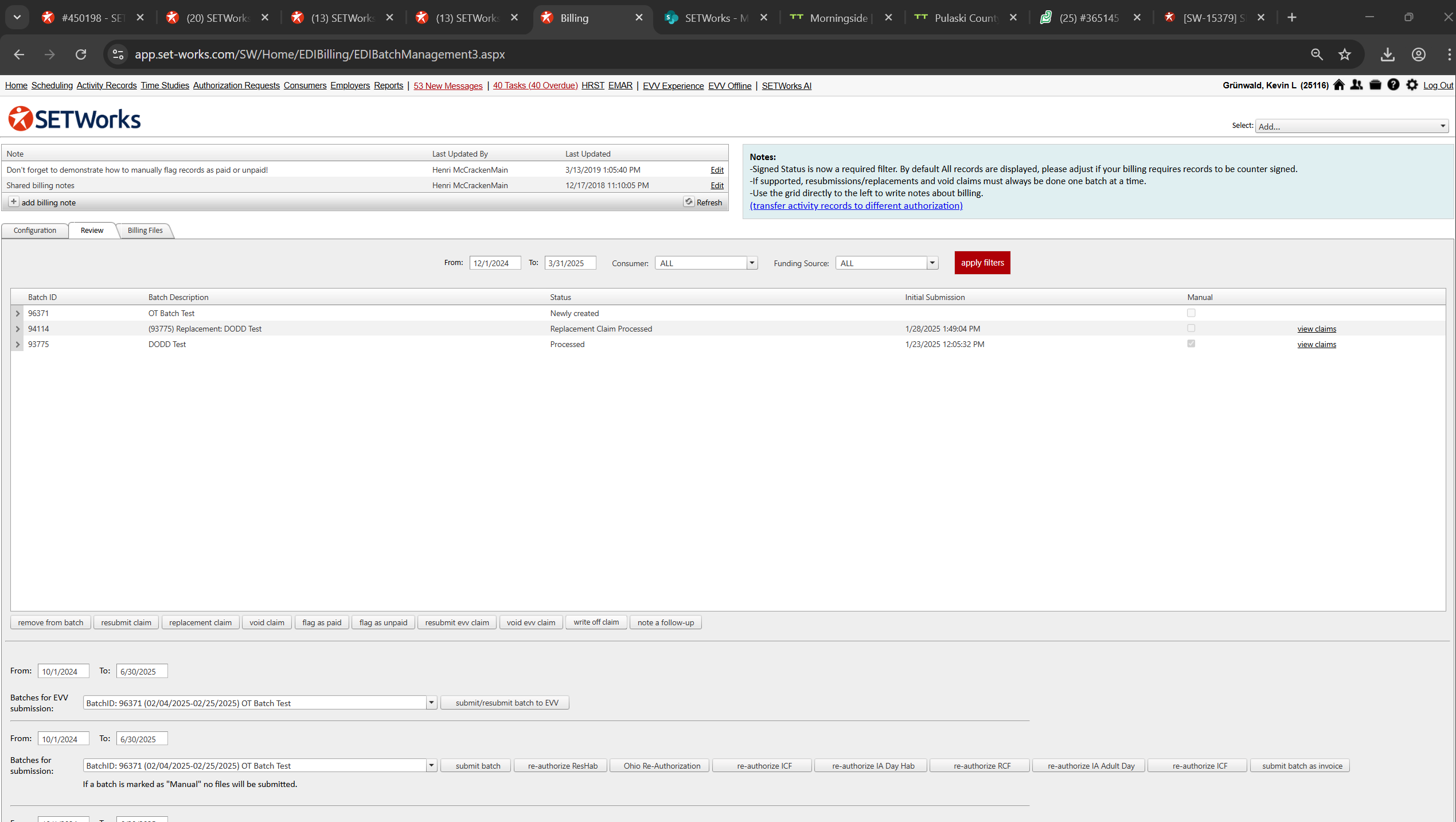Open the help question mark icon
1456x822 pixels.
(x=1393, y=85)
